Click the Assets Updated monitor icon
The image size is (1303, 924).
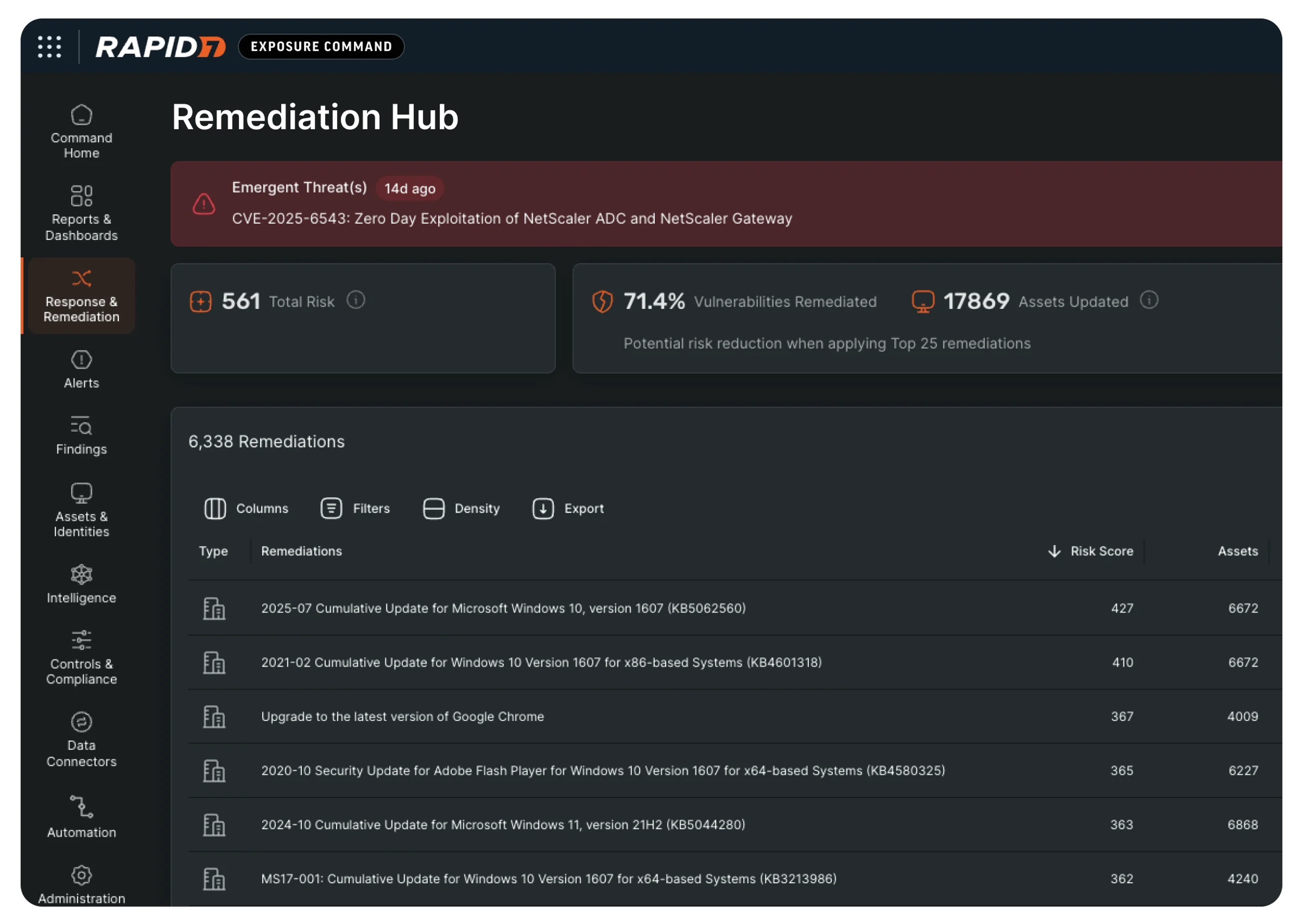tap(922, 302)
